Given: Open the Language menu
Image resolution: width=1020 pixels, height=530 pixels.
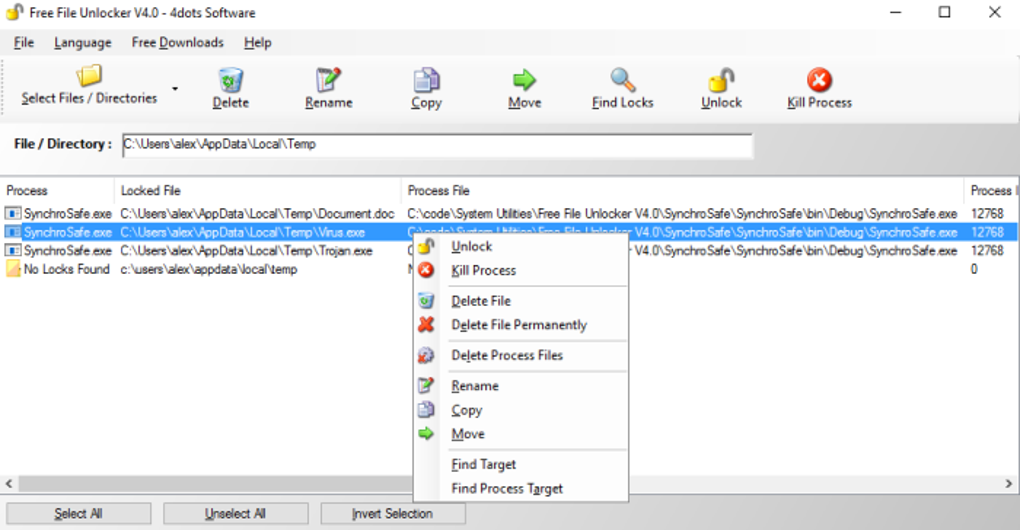Looking at the screenshot, I should point(83,42).
